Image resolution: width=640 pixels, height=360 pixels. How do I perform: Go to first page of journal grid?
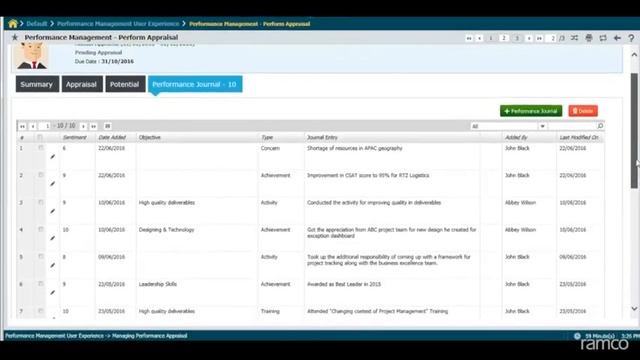point(22,126)
